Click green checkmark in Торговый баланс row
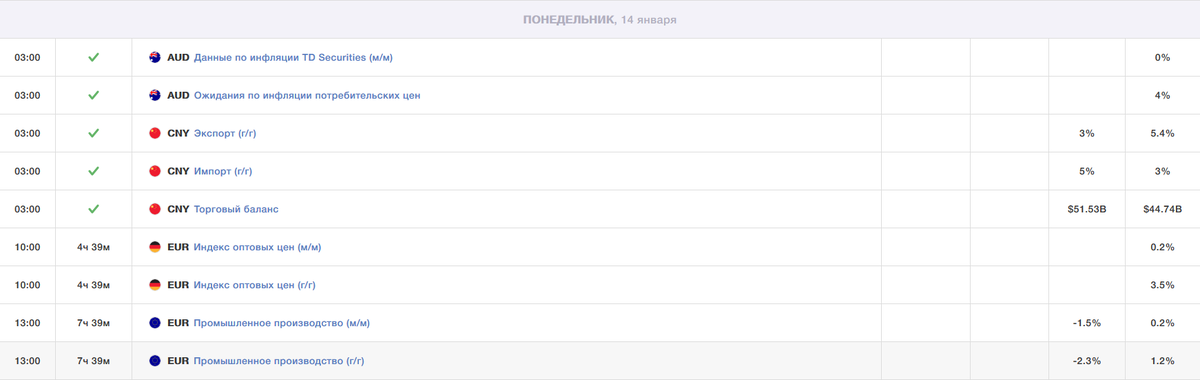Viewport: 1200px width, 380px height. click(x=93, y=209)
